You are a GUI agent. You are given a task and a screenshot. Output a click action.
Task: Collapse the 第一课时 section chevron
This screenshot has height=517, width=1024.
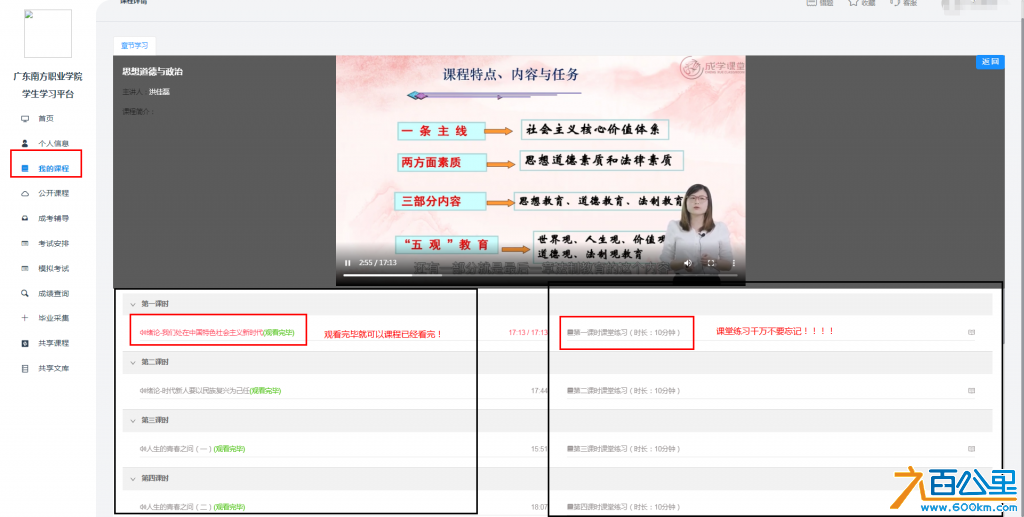click(133, 304)
